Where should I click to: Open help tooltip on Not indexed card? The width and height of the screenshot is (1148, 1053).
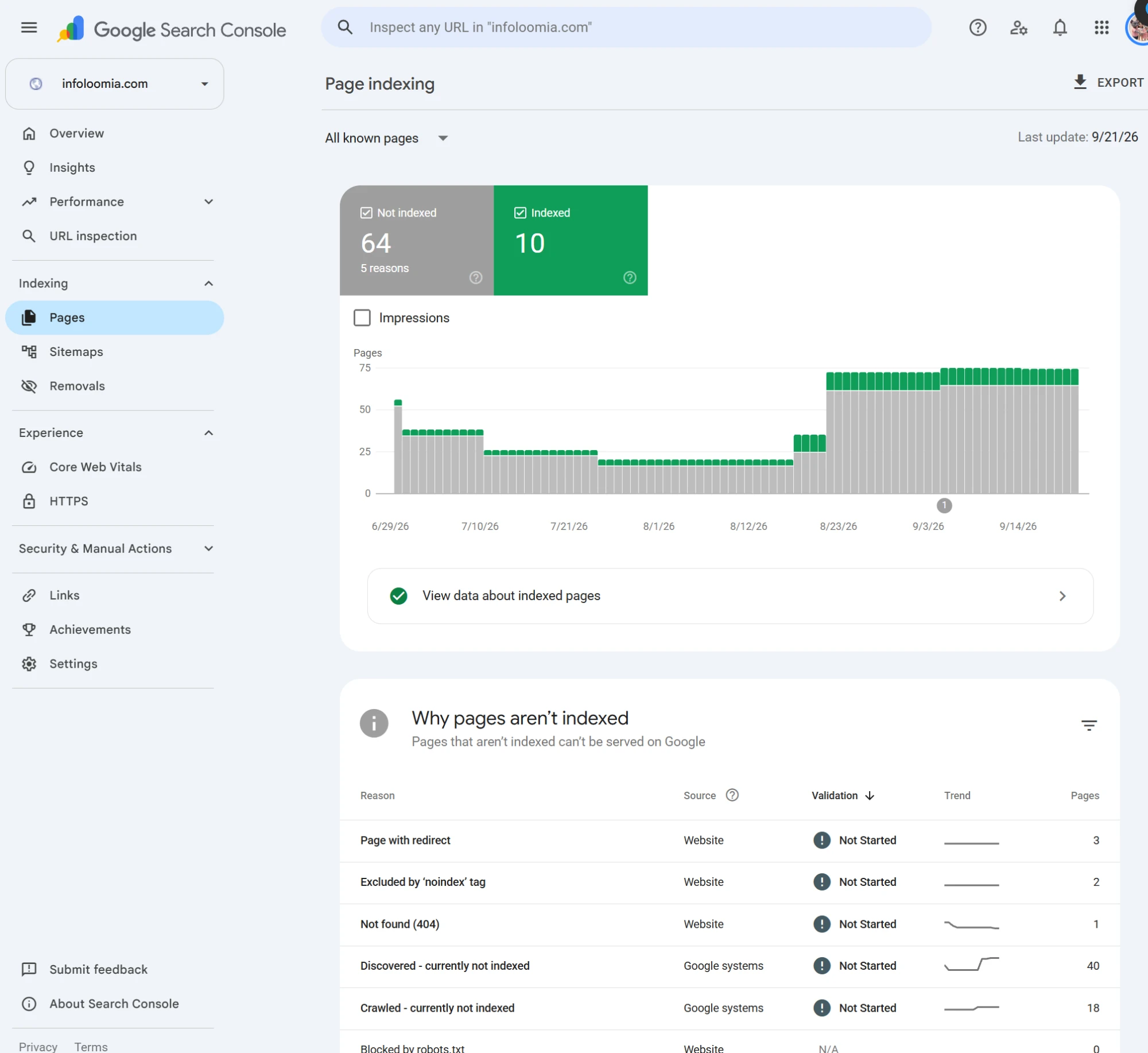pyautogui.click(x=476, y=278)
